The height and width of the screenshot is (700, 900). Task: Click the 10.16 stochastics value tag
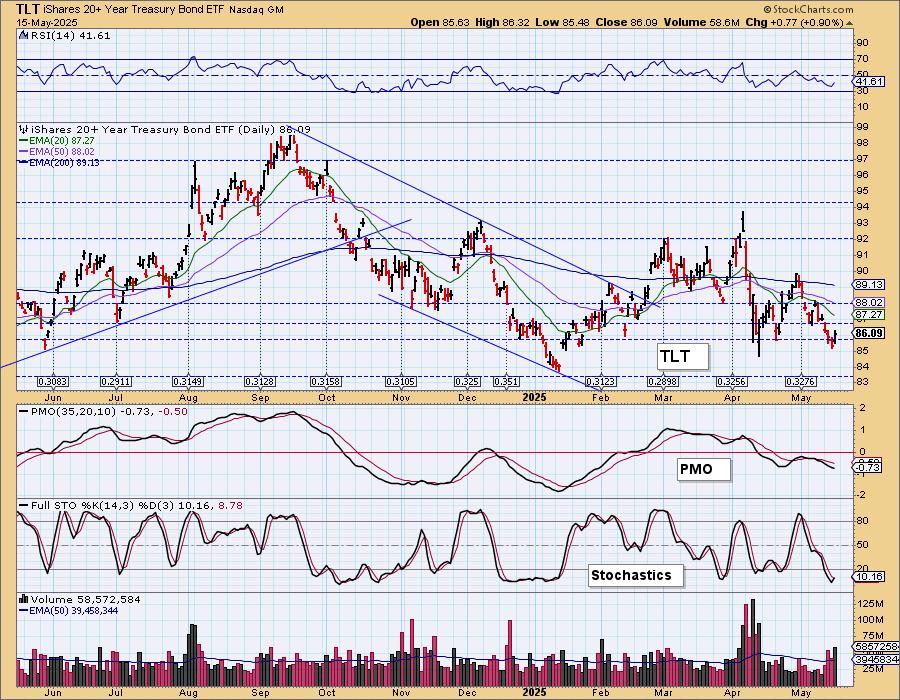(868, 576)
